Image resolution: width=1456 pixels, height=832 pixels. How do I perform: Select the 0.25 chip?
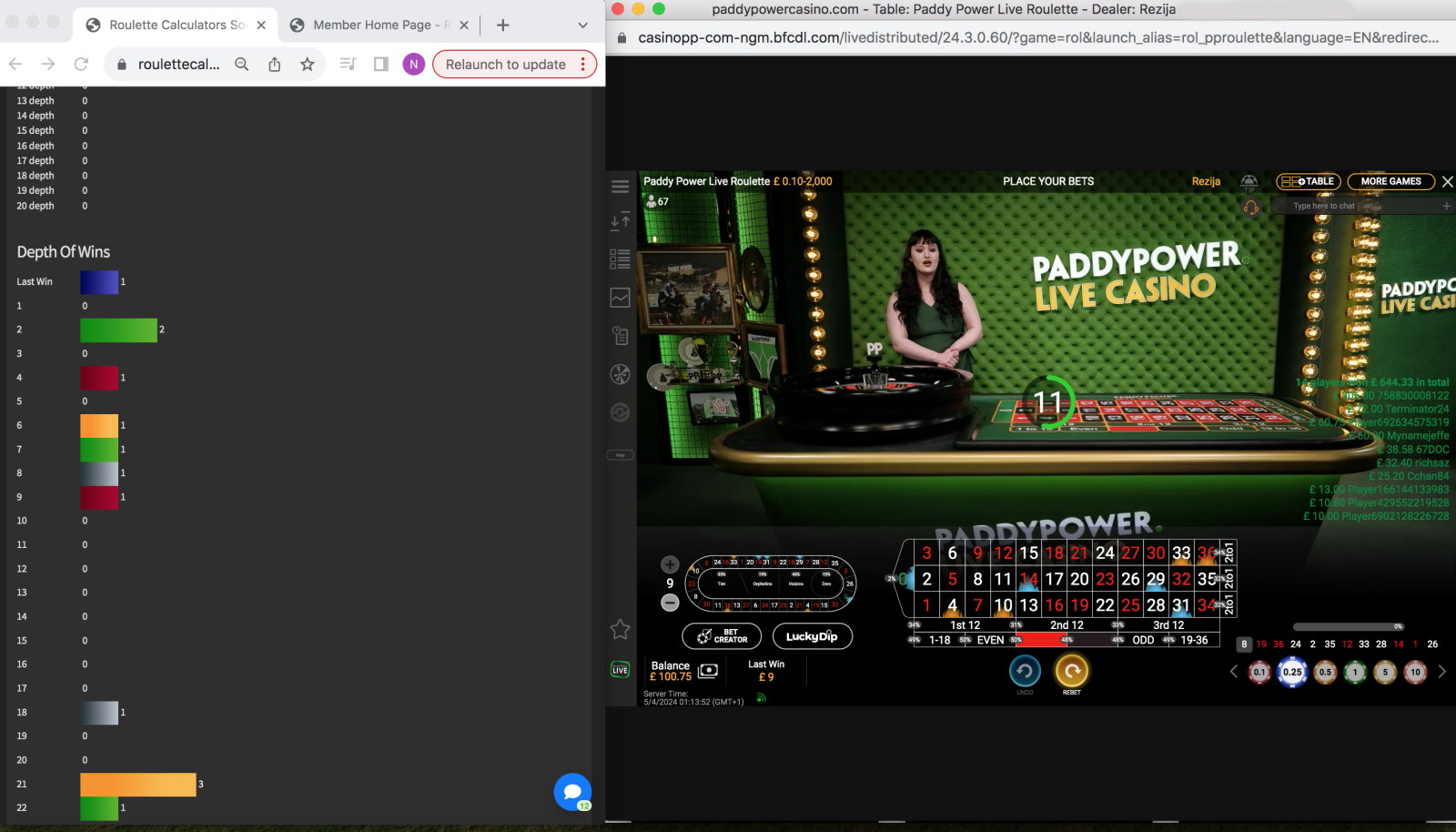click(x=1292, y=673)
